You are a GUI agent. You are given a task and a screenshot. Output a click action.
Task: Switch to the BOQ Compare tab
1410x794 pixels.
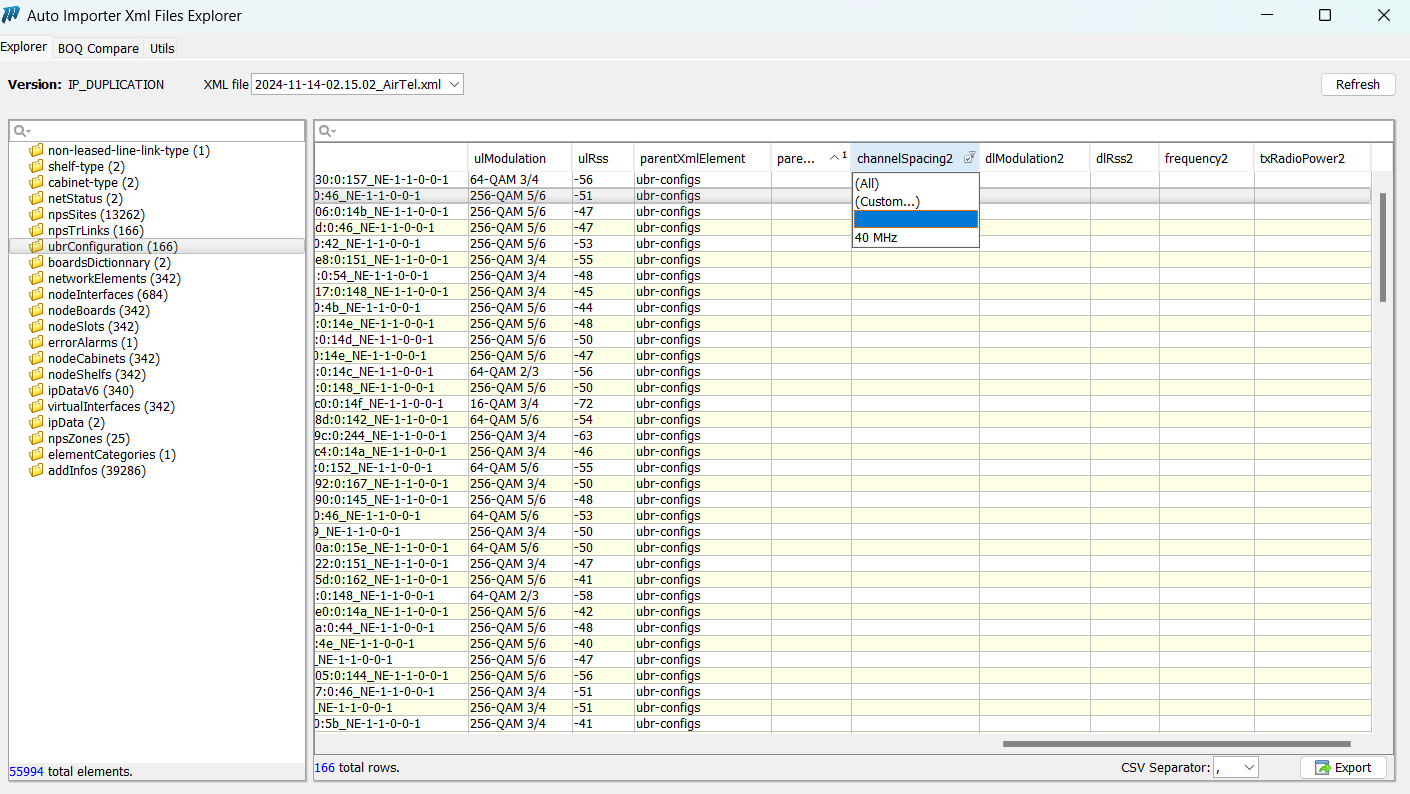click(x=97, y=47)
